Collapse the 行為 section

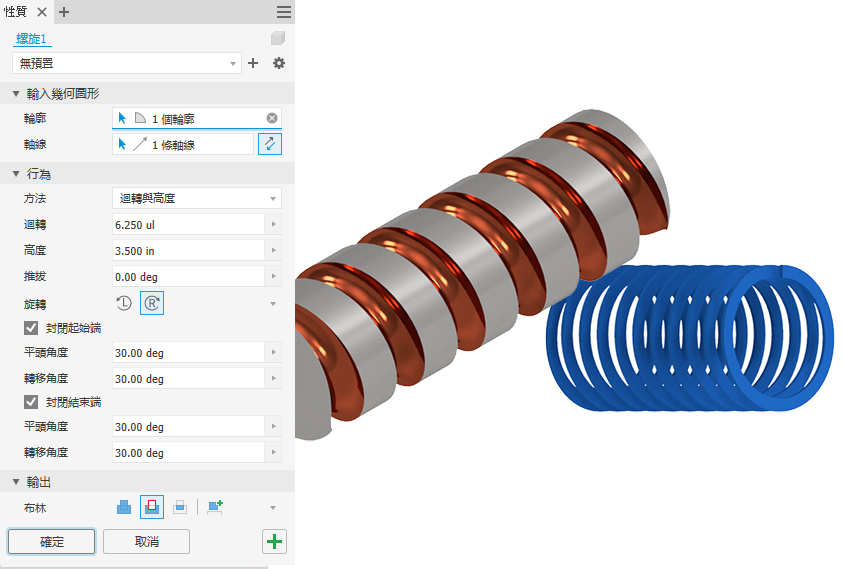(16, 174)
